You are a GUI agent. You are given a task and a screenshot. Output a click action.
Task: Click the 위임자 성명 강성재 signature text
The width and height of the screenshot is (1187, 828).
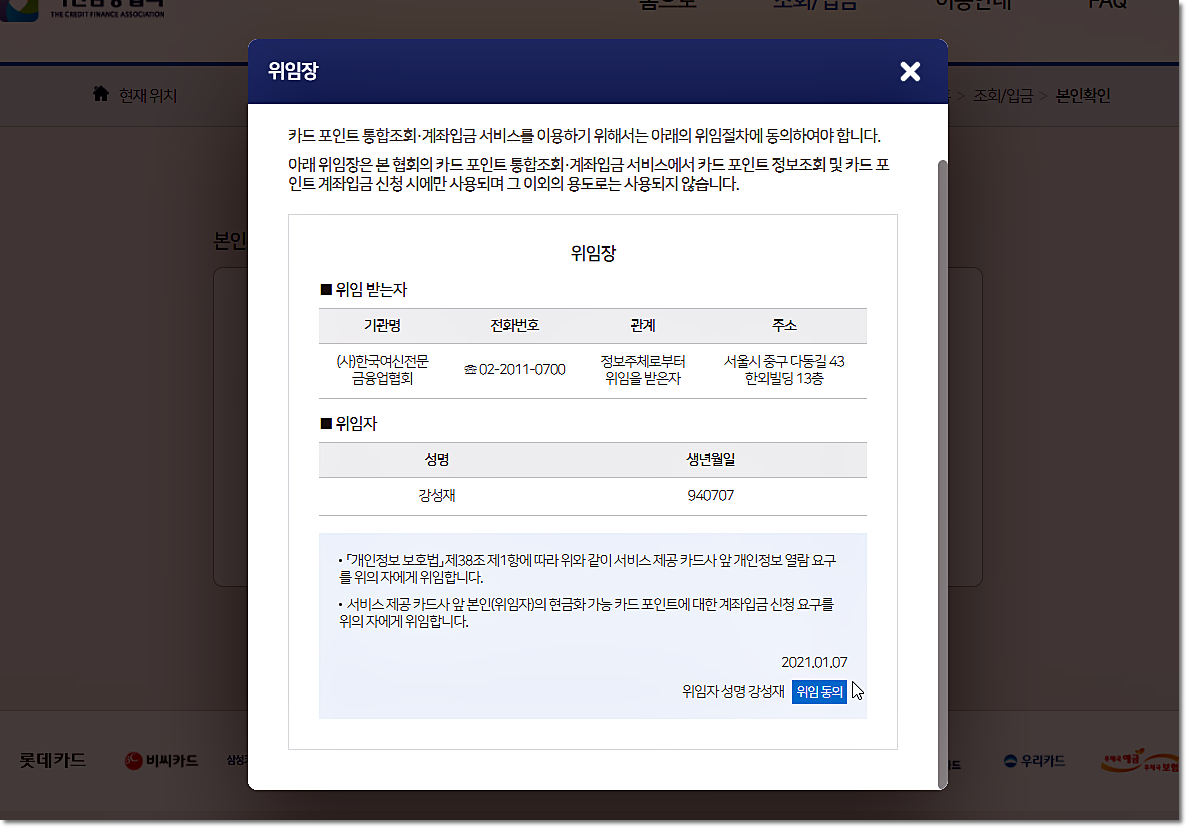733,691
